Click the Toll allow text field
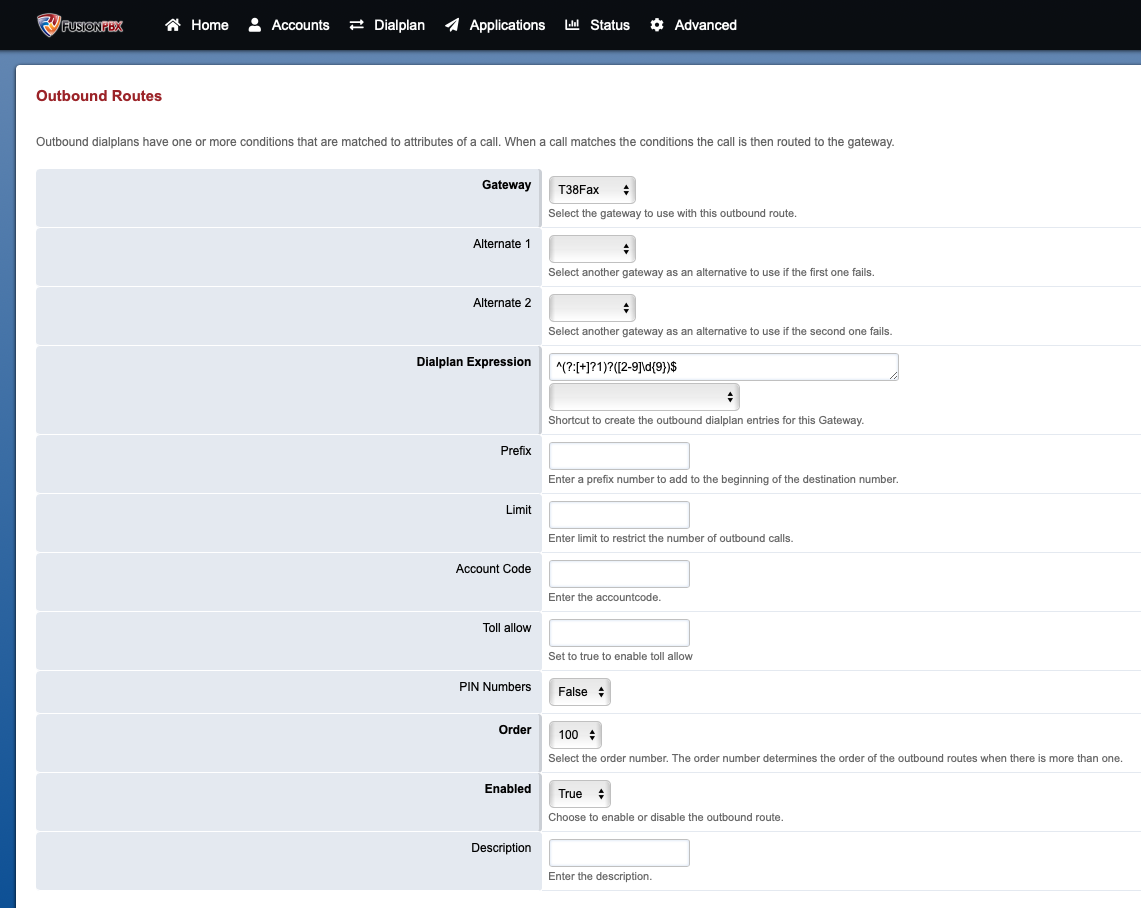Screen dimensions: 1141x908 tap(619, 633)
